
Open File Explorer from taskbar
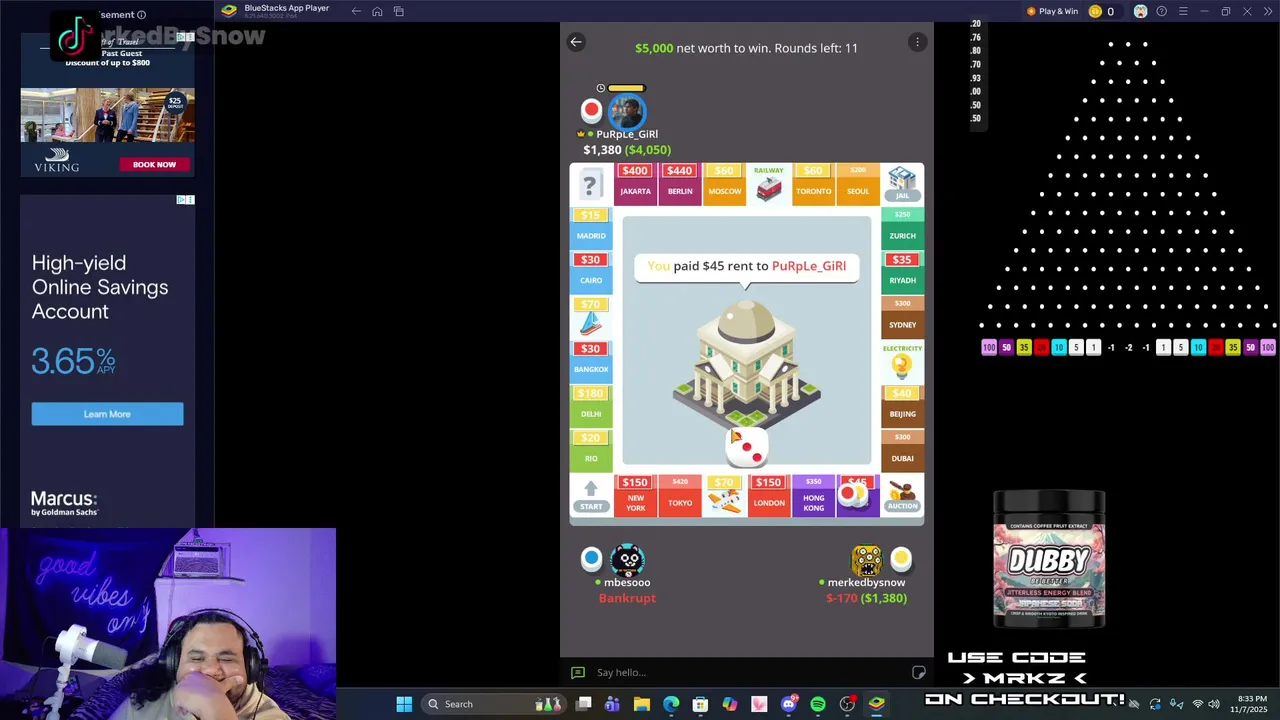click(x=642, y=704)
